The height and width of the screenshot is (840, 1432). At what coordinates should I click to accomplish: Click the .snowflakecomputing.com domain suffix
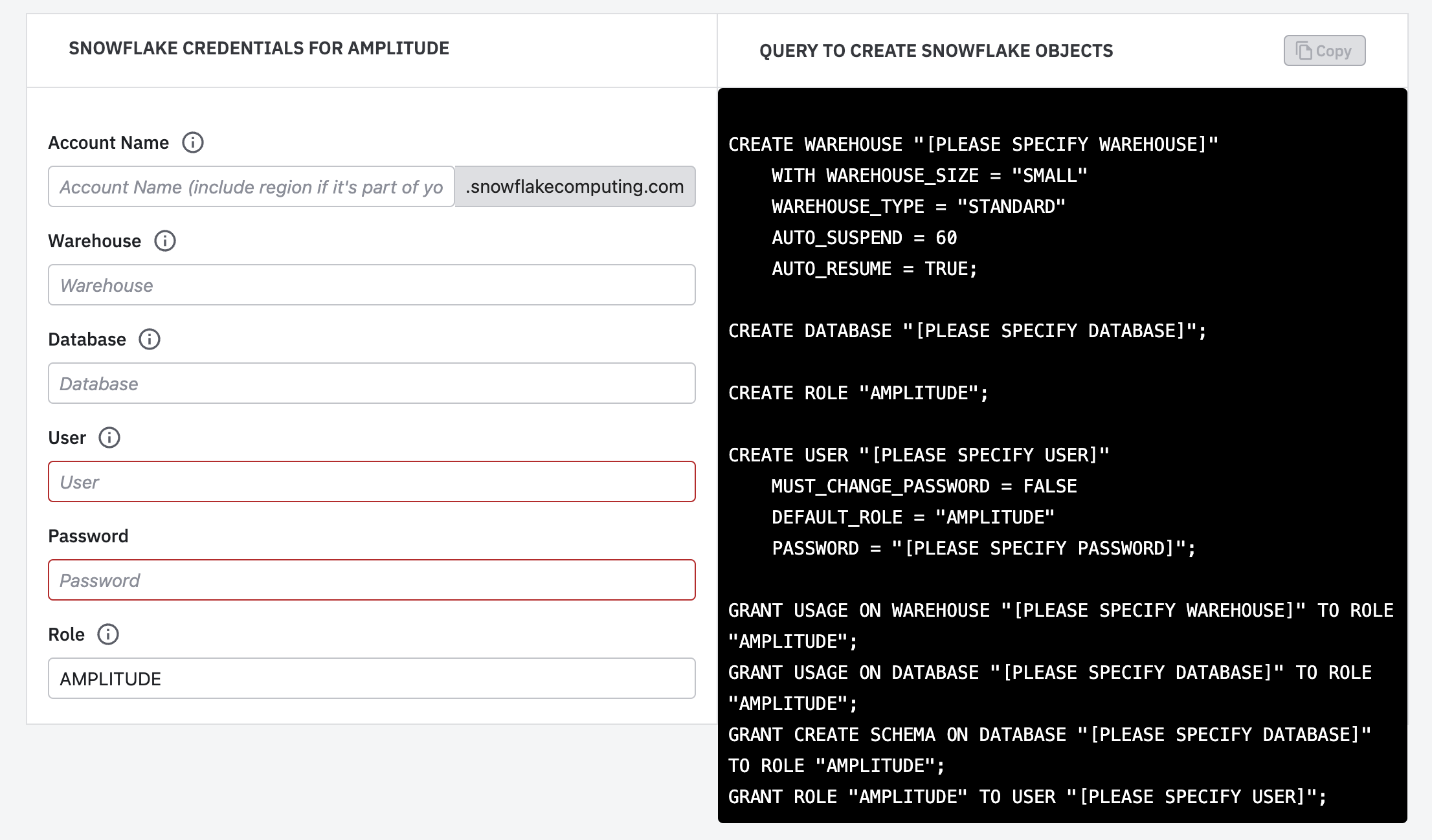(575, 187)
